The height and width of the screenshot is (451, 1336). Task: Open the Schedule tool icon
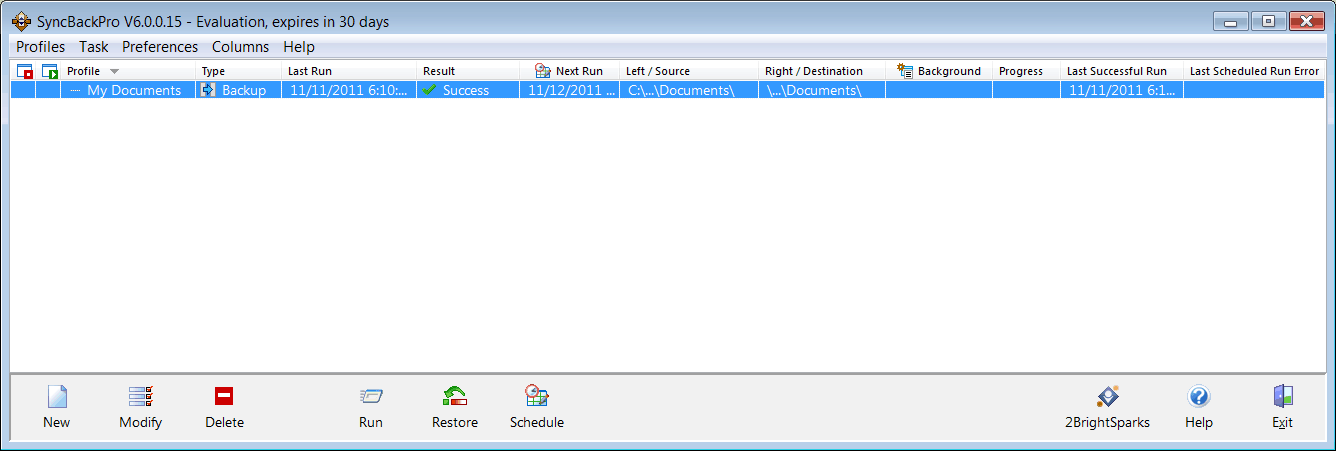coord(537,397)
